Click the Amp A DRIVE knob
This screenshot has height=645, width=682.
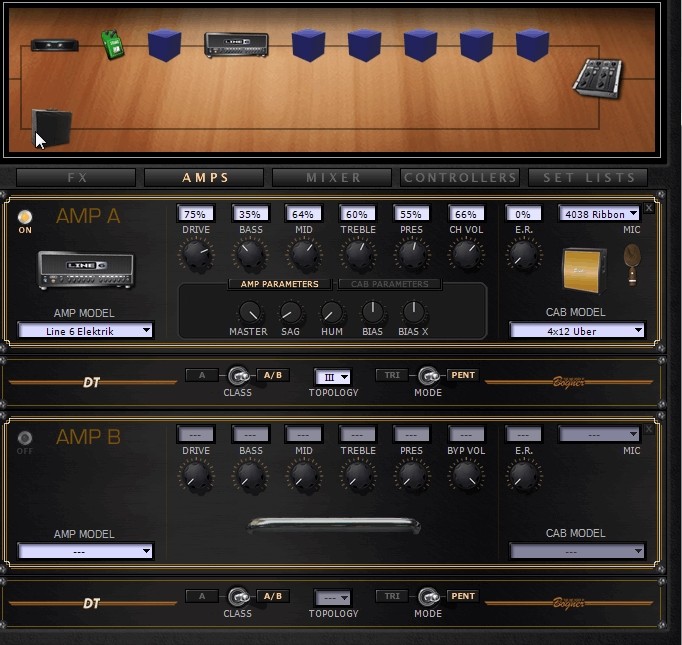pyautogui.click(x=196, y=255)
